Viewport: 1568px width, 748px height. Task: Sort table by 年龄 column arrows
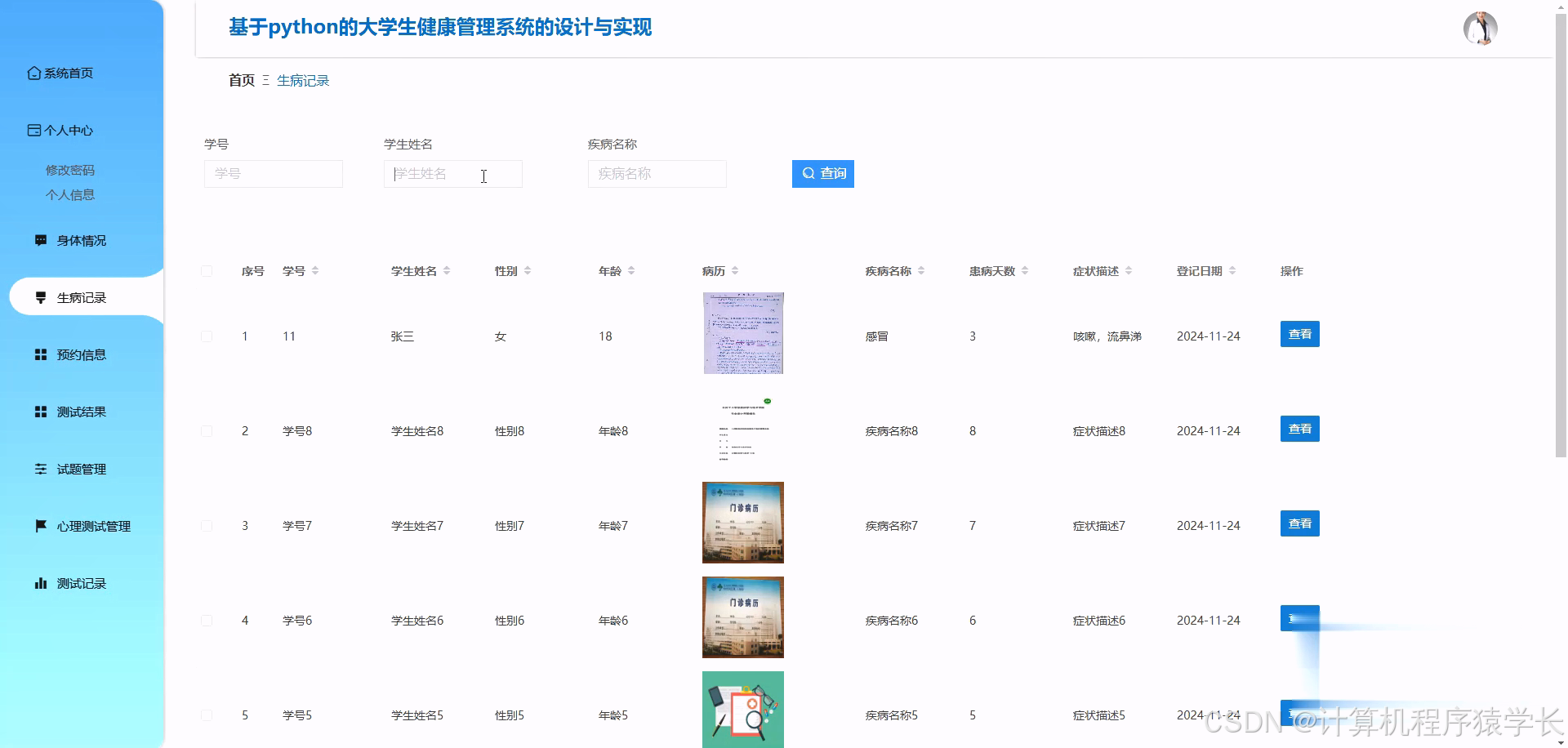(x=631, y=271)
